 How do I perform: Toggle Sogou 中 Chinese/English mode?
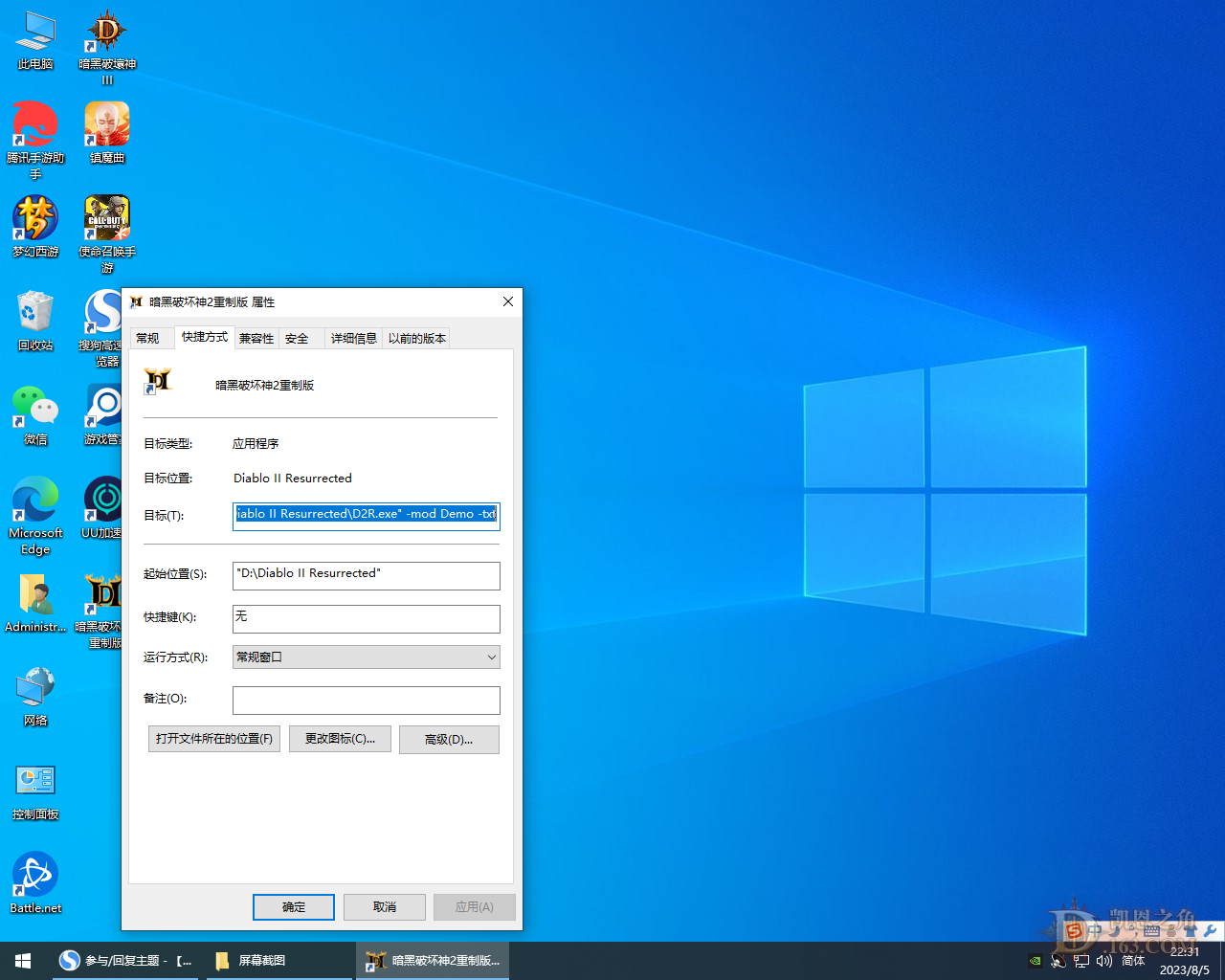tap(1095, 931)
